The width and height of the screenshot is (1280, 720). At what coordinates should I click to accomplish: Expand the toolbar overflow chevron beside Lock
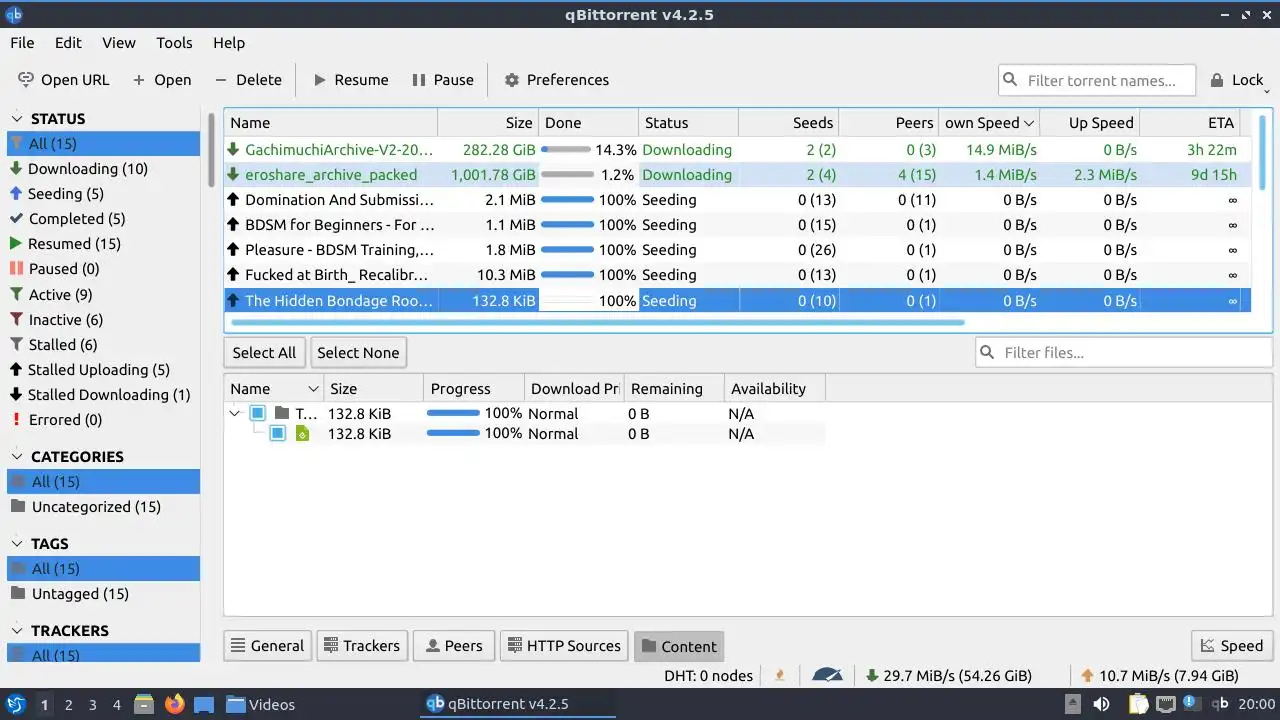click(x=1267, y=90)
